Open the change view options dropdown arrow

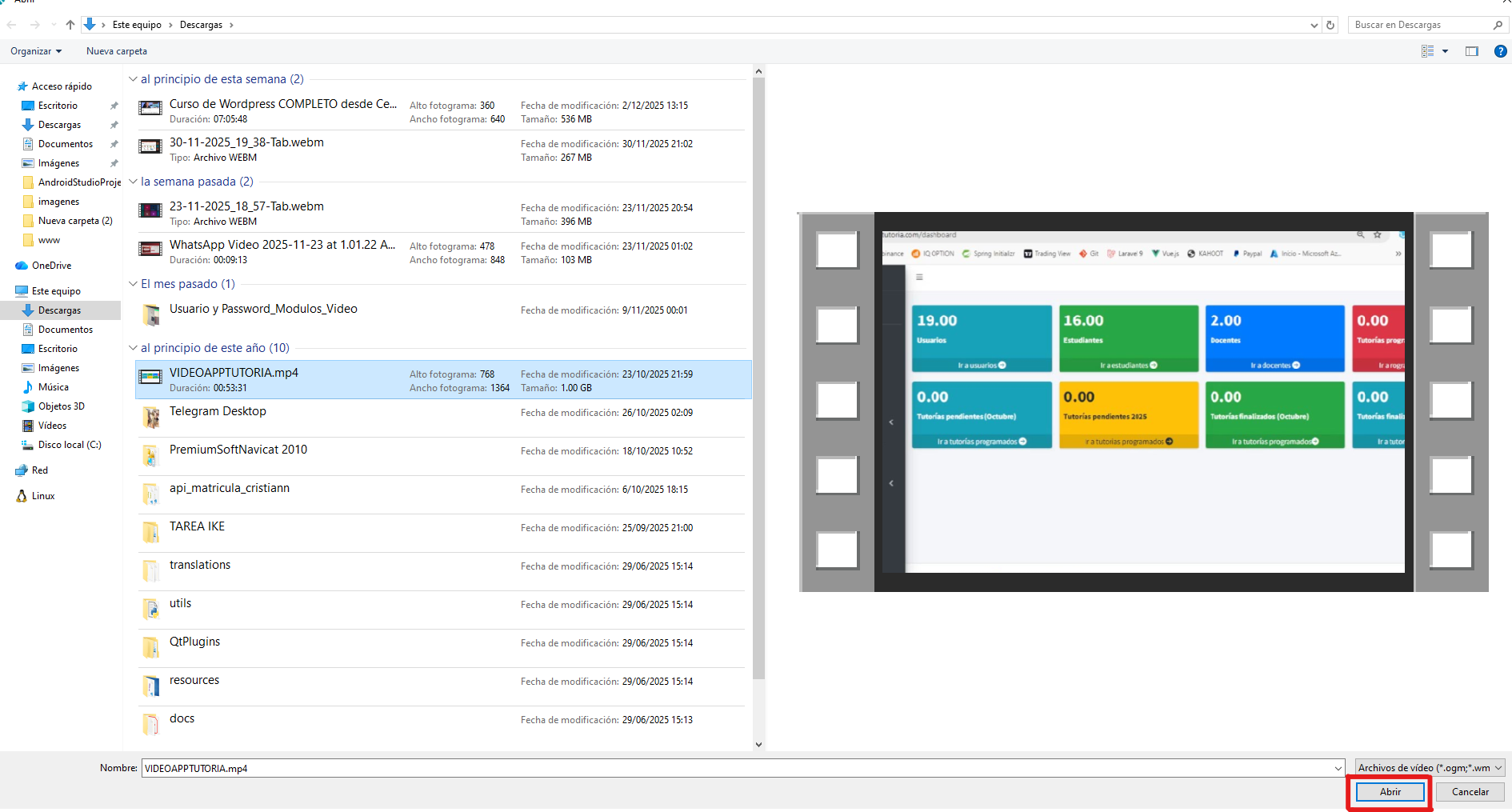(x=1445, y=51)
